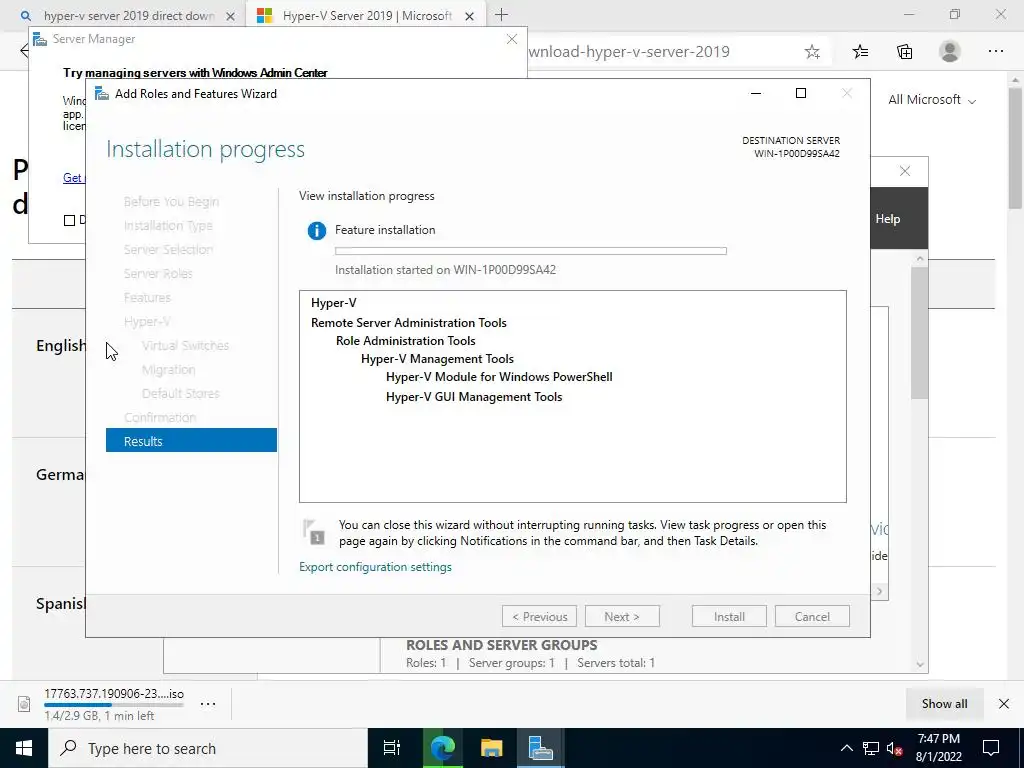Screen dimensions: 1024x768
Task: Click the taskbar search box
Action: pos(208,748)
